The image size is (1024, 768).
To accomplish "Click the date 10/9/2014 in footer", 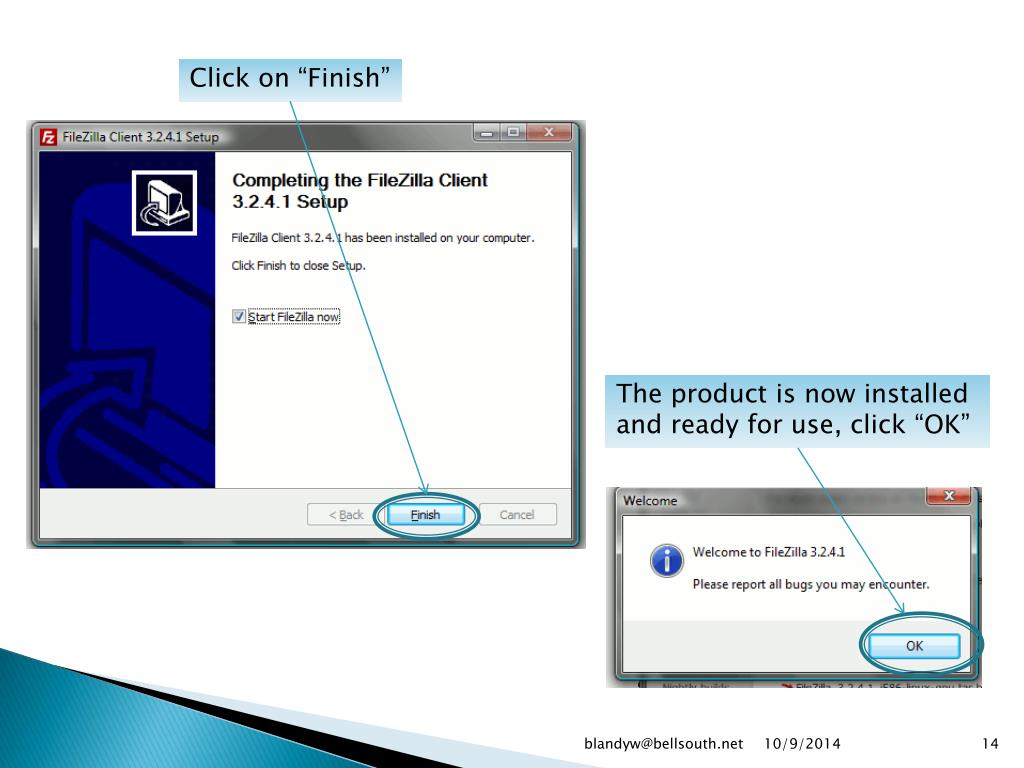I will [802, 744].
